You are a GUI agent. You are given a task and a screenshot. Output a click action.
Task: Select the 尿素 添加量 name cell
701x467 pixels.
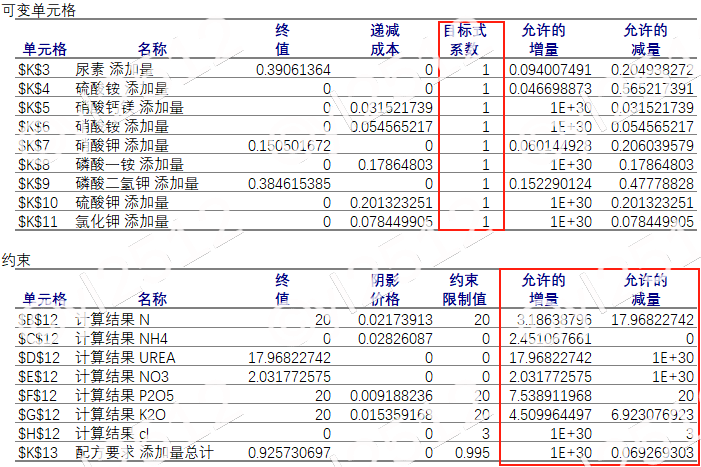click(x=115, y=70)
